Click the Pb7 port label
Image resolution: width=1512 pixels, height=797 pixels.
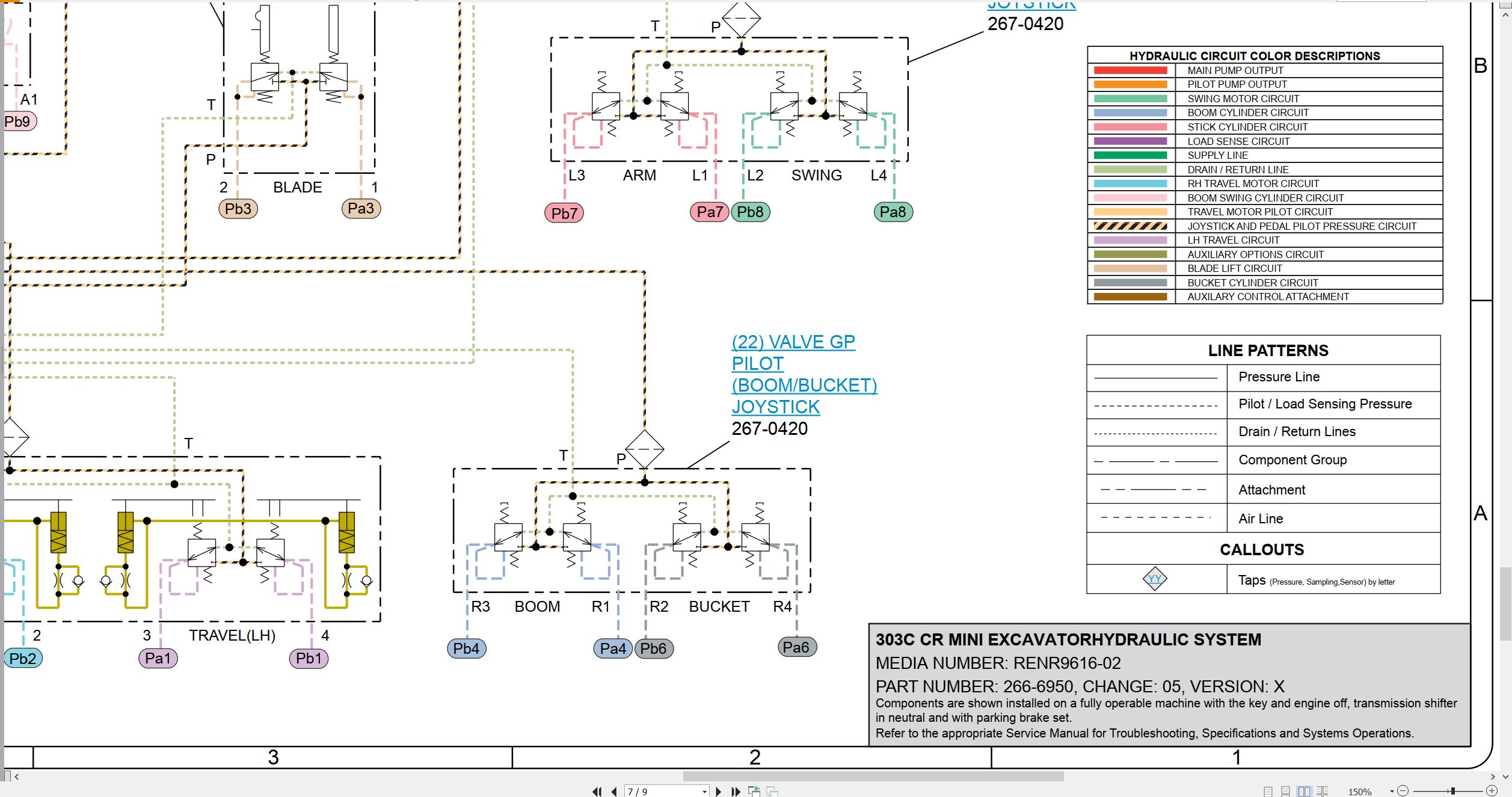(x=564, y=213)
